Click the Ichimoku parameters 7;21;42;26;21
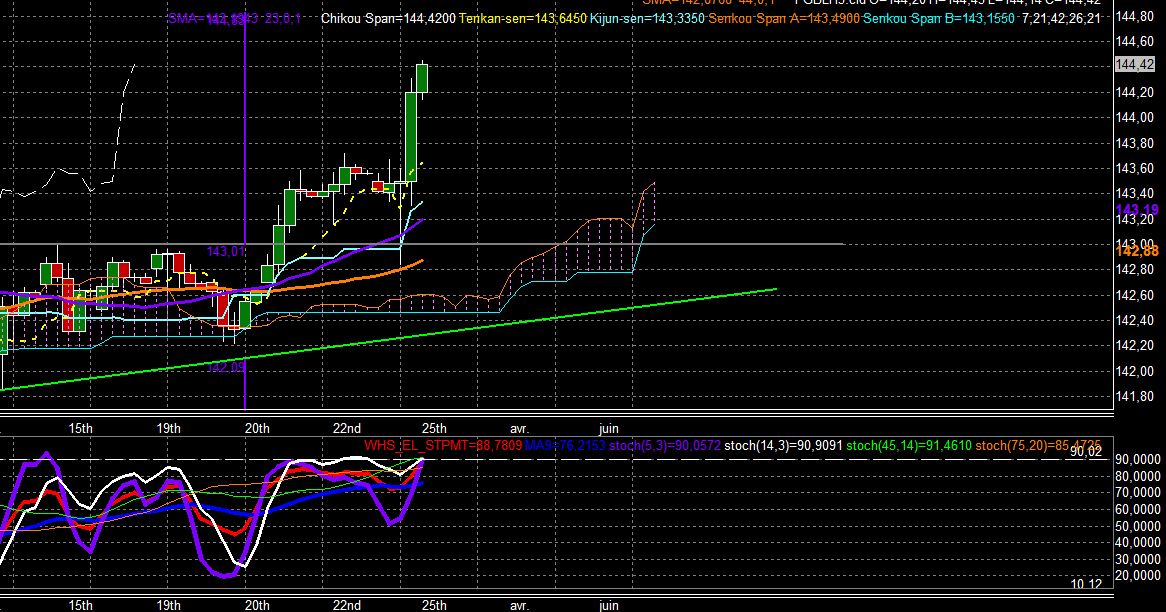 (x=1061, y=19)
